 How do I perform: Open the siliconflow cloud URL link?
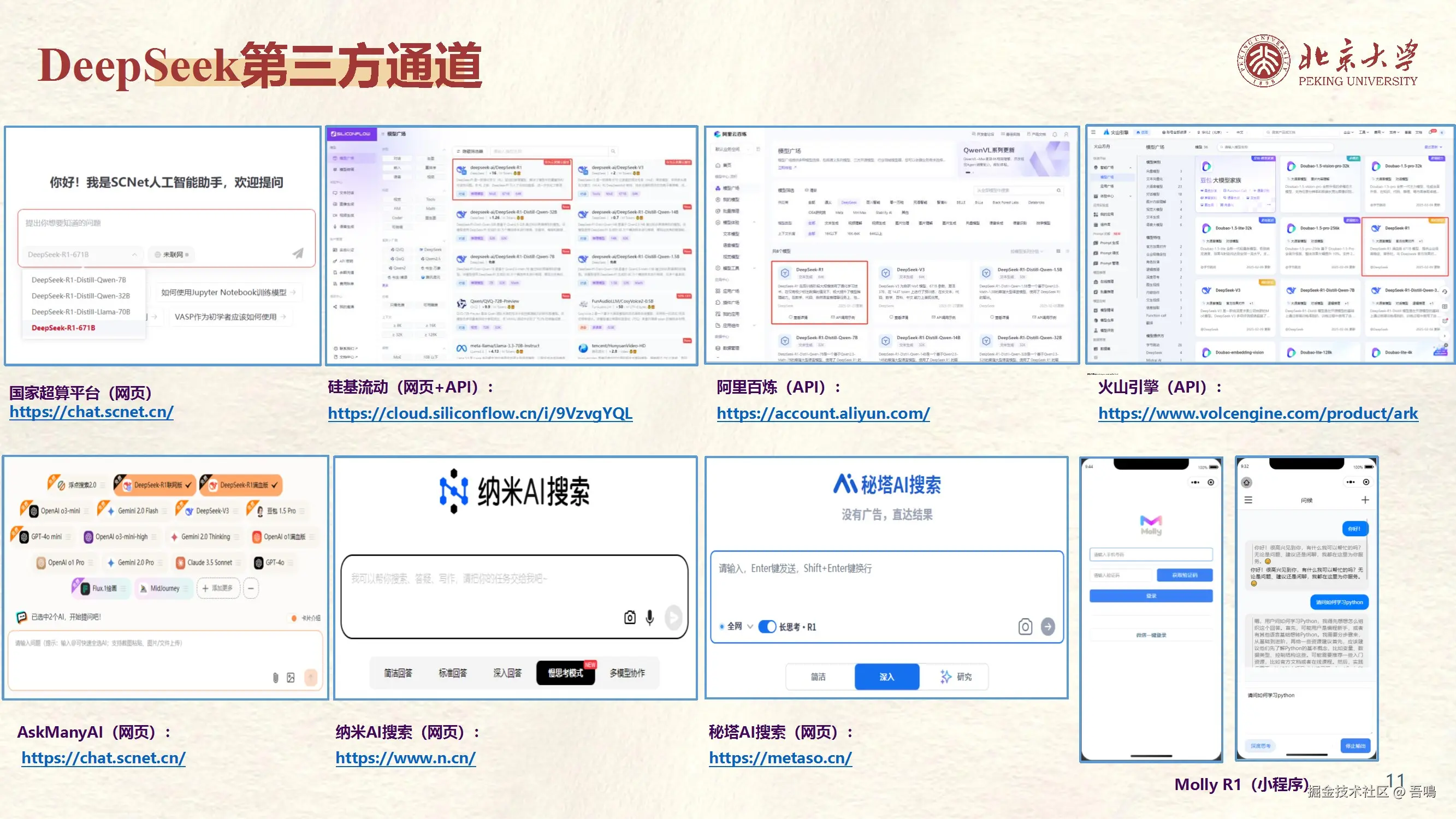480,414
